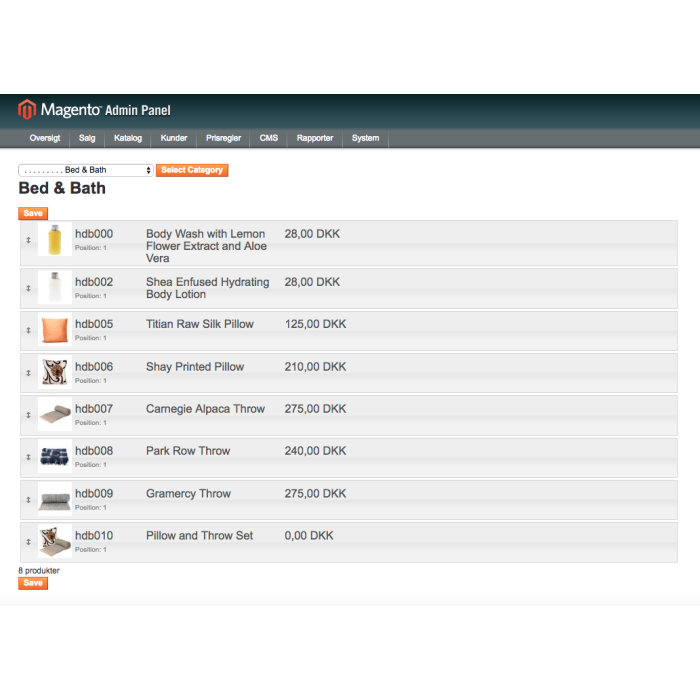Click the Carnegie Alpaca Throw name

click(x=205, y=409)
